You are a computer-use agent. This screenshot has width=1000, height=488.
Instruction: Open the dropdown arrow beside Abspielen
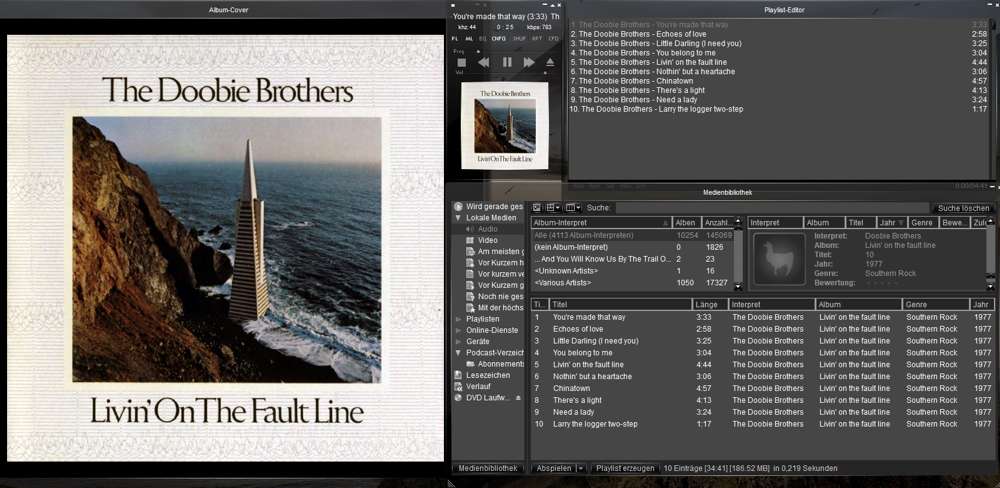point(580,468)
